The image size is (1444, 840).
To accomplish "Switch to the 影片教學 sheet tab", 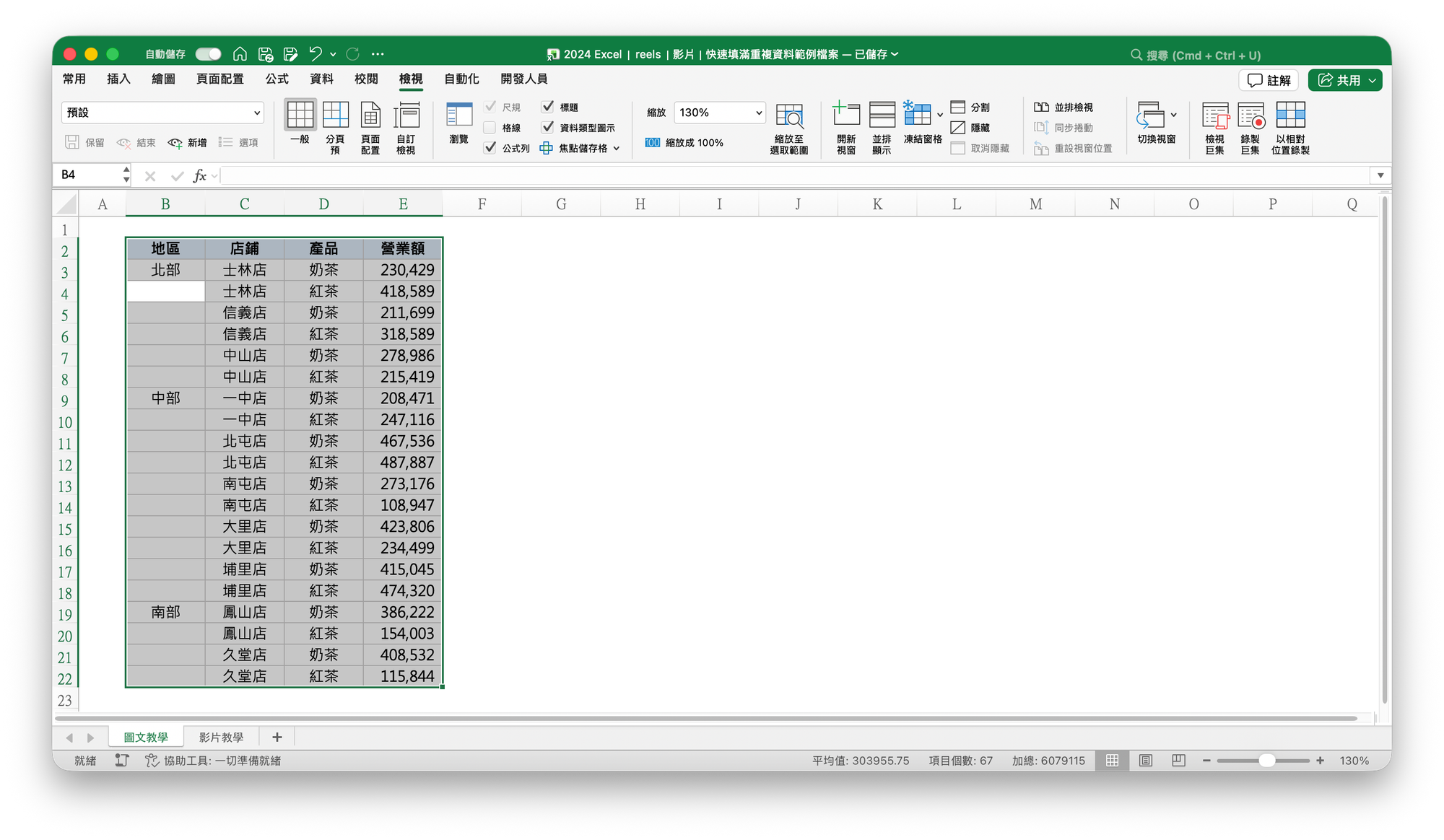I will (x=221, y=738).
